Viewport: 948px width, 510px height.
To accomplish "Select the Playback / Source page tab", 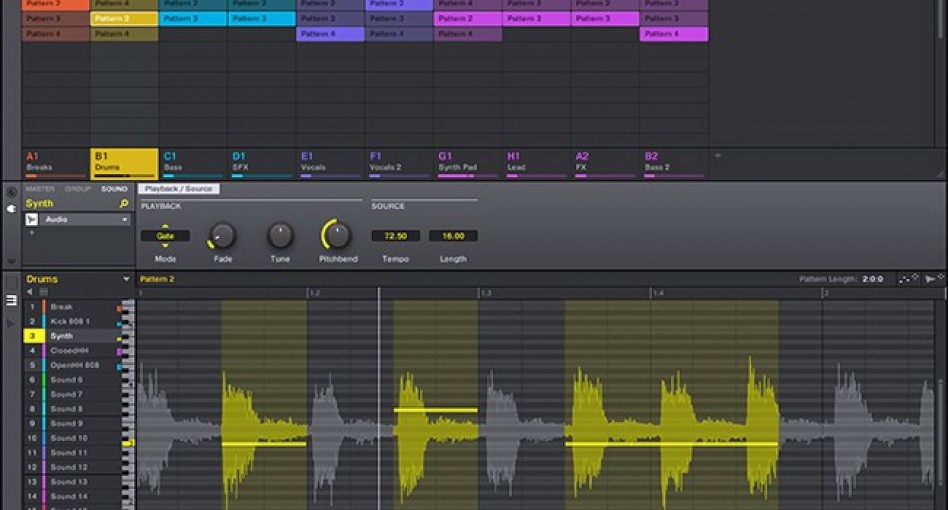I will 178,189.
